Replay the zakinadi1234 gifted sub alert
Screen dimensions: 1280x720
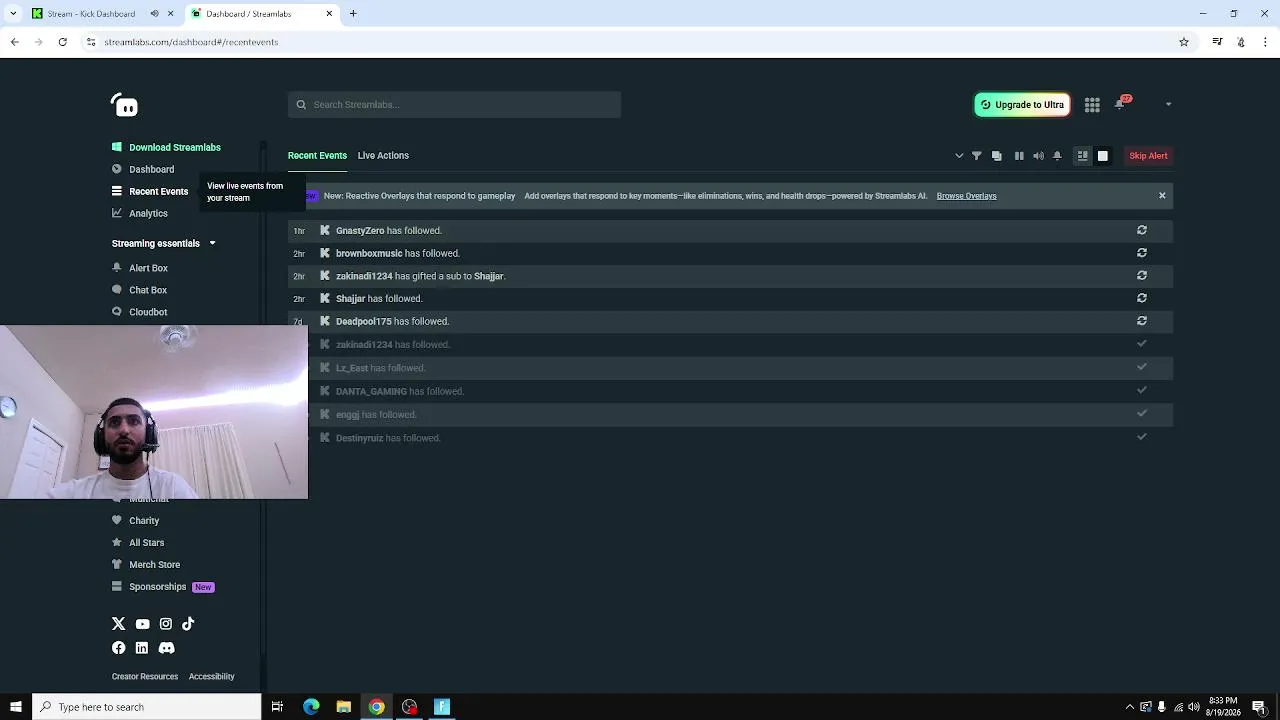click(x=1141, y=275)
